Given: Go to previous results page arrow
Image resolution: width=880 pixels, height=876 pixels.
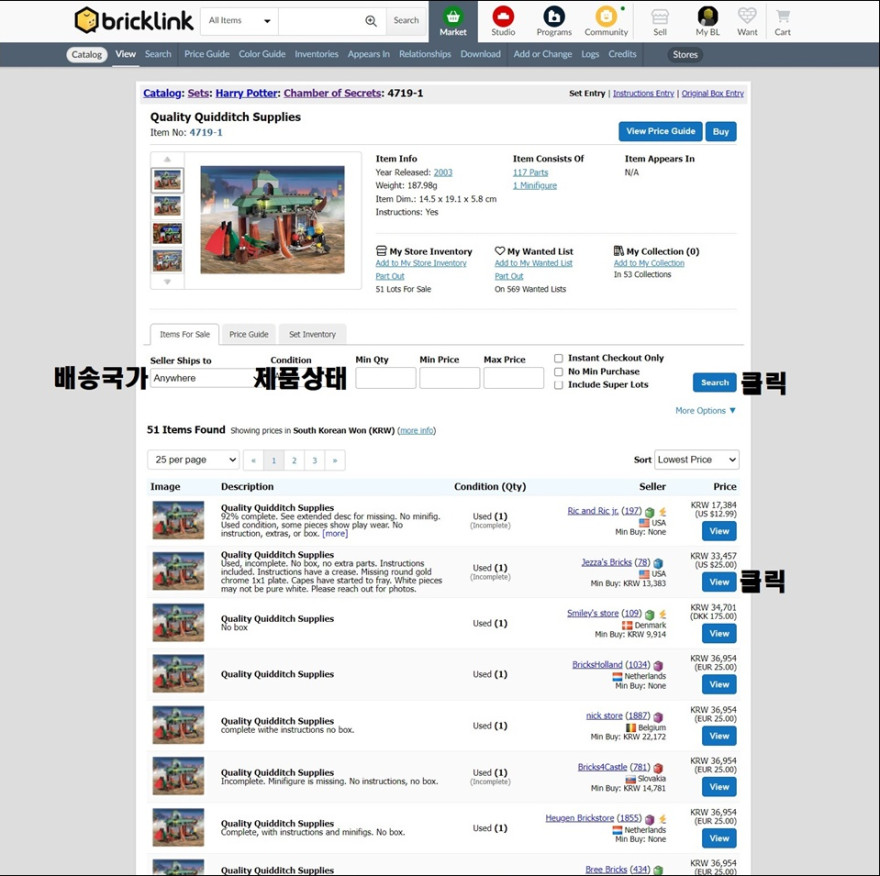Looking at the screenshot, I should (253, 460).
